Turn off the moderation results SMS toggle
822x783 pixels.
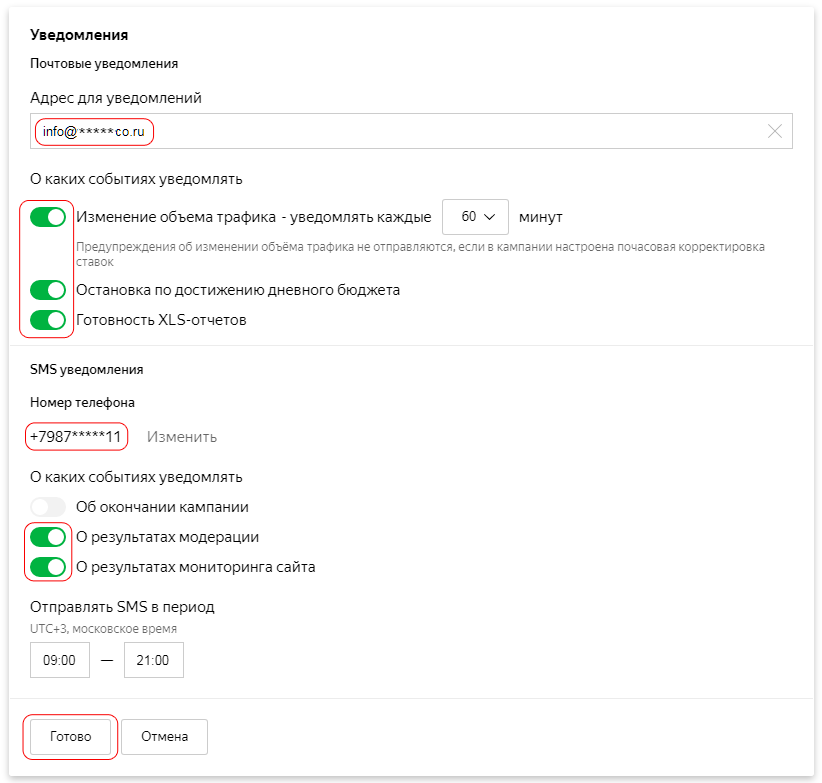48,537
